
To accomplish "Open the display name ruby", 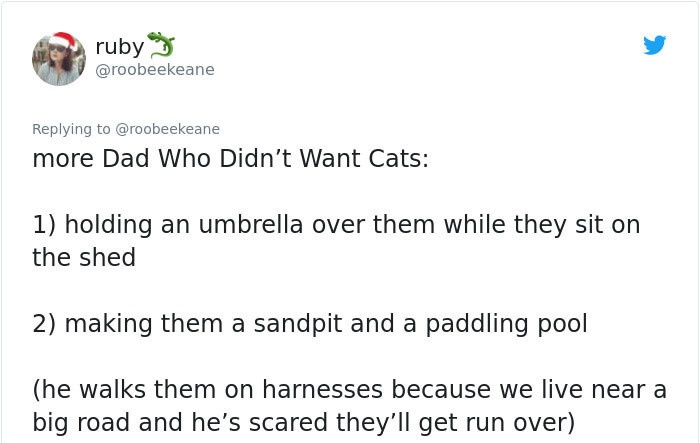I will point(120,46).
